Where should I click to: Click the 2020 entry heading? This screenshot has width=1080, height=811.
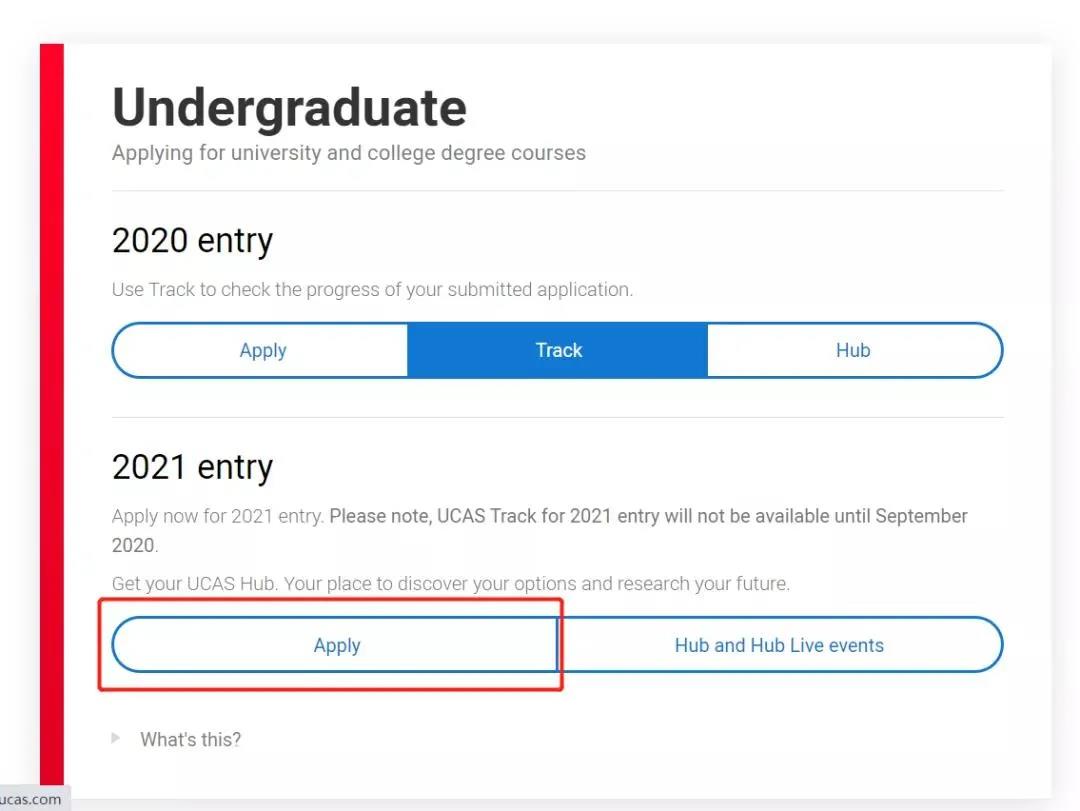(192, 241)
